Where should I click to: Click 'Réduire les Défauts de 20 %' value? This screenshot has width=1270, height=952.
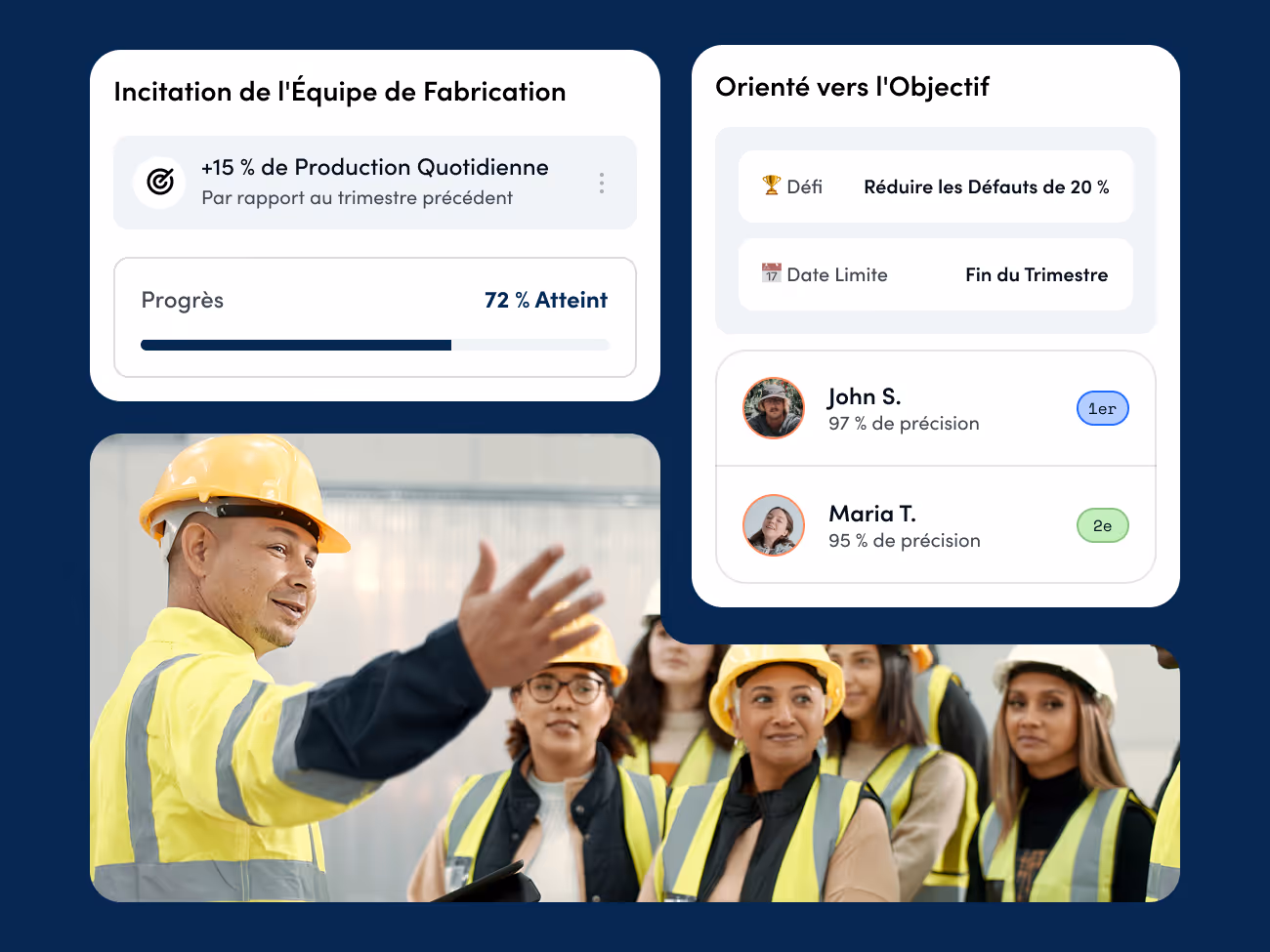[987, 186]
